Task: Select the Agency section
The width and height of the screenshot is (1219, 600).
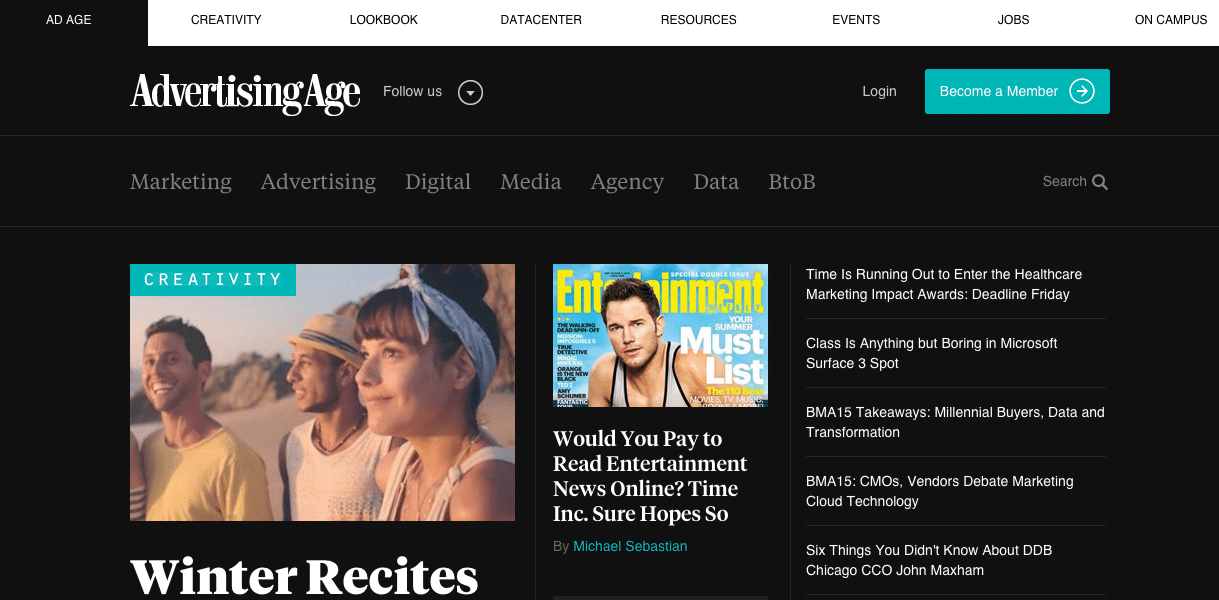Action: [627, 182]
